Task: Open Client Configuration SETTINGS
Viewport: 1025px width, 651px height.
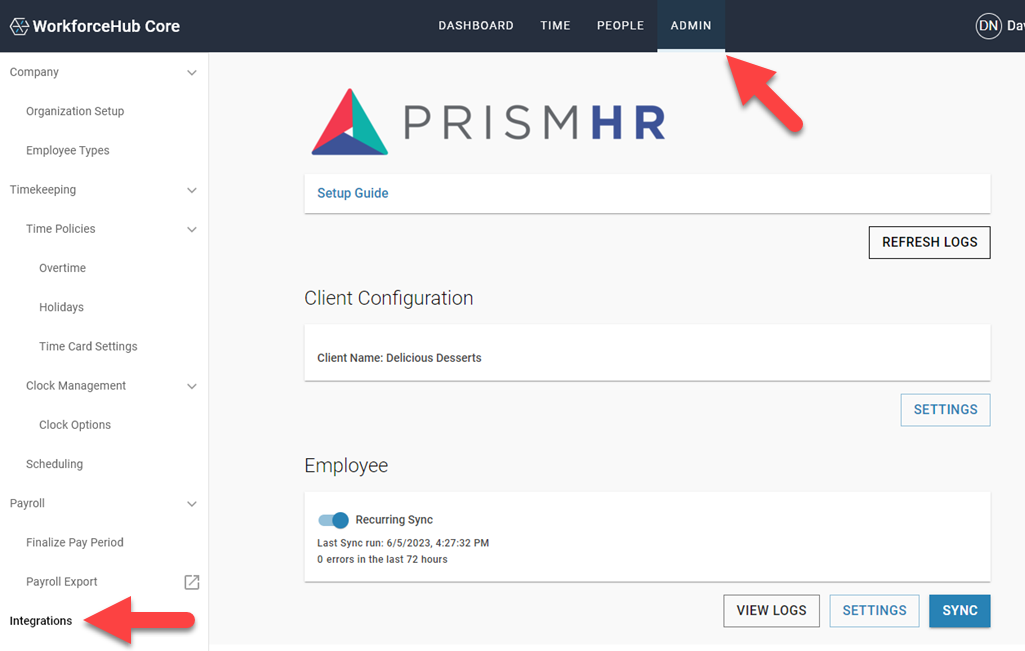Action: [944, 409]
